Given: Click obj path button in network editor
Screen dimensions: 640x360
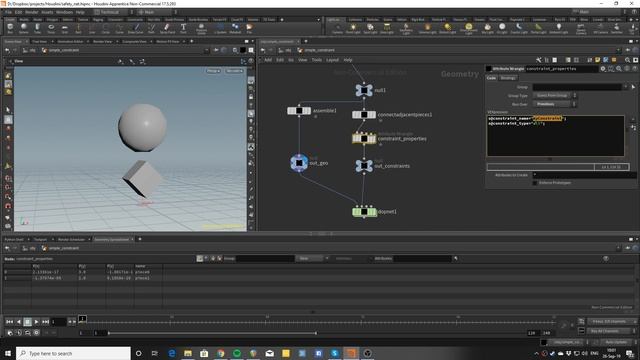Looking at the screenshot, I should (x=285, y=50).
